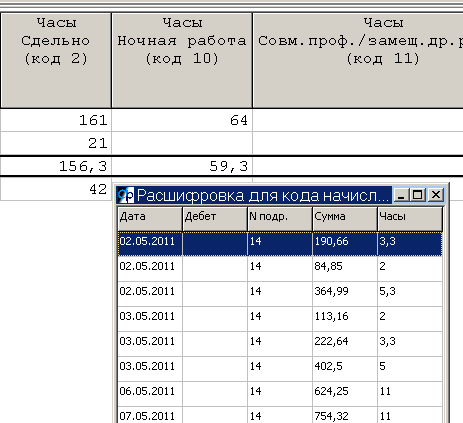Viewport: 463px width, 423px height.
Task: Click the 06.05.2011 date cell
Action: 150,394
